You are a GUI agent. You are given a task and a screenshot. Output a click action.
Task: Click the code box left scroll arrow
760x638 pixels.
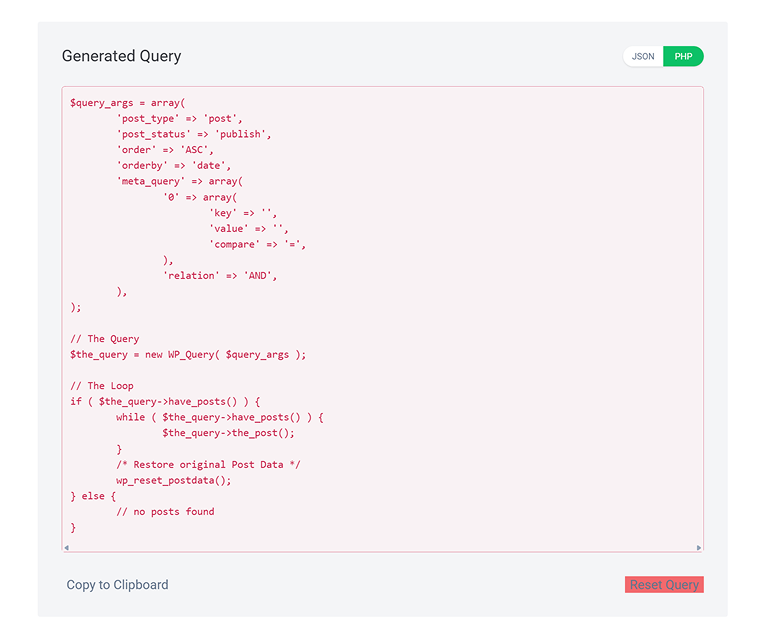[x=66, y=547]
